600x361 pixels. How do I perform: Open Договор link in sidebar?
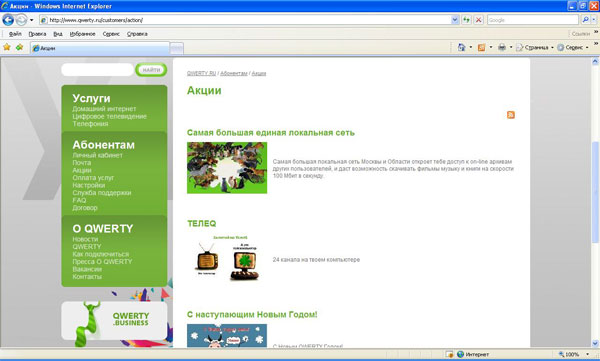click(85, 207)
